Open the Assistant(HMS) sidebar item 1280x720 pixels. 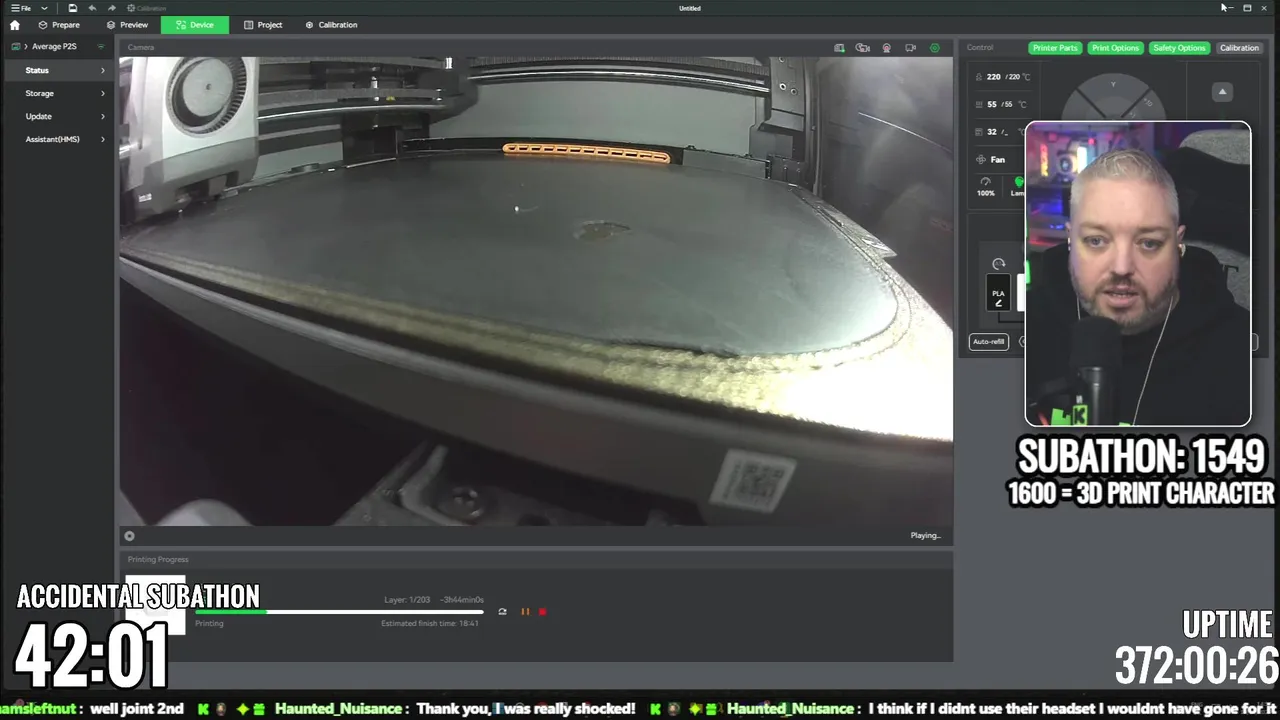pyautogui.click(x=60, y=139)
